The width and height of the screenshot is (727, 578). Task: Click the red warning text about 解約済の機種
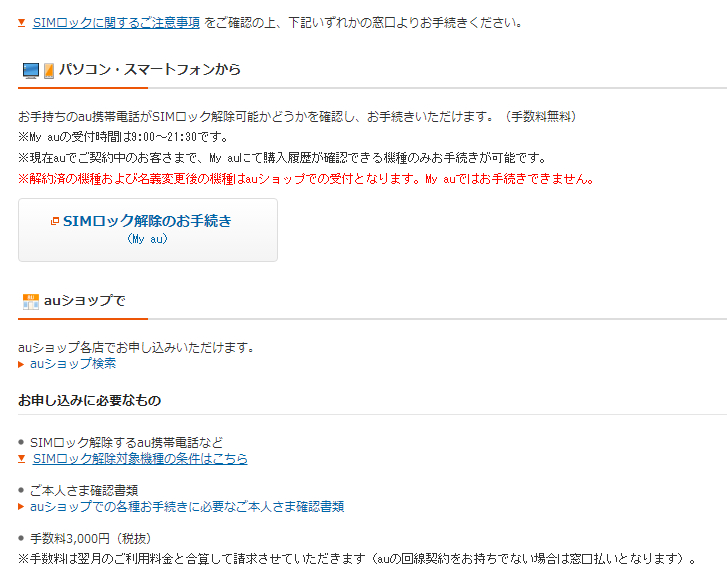306,178
